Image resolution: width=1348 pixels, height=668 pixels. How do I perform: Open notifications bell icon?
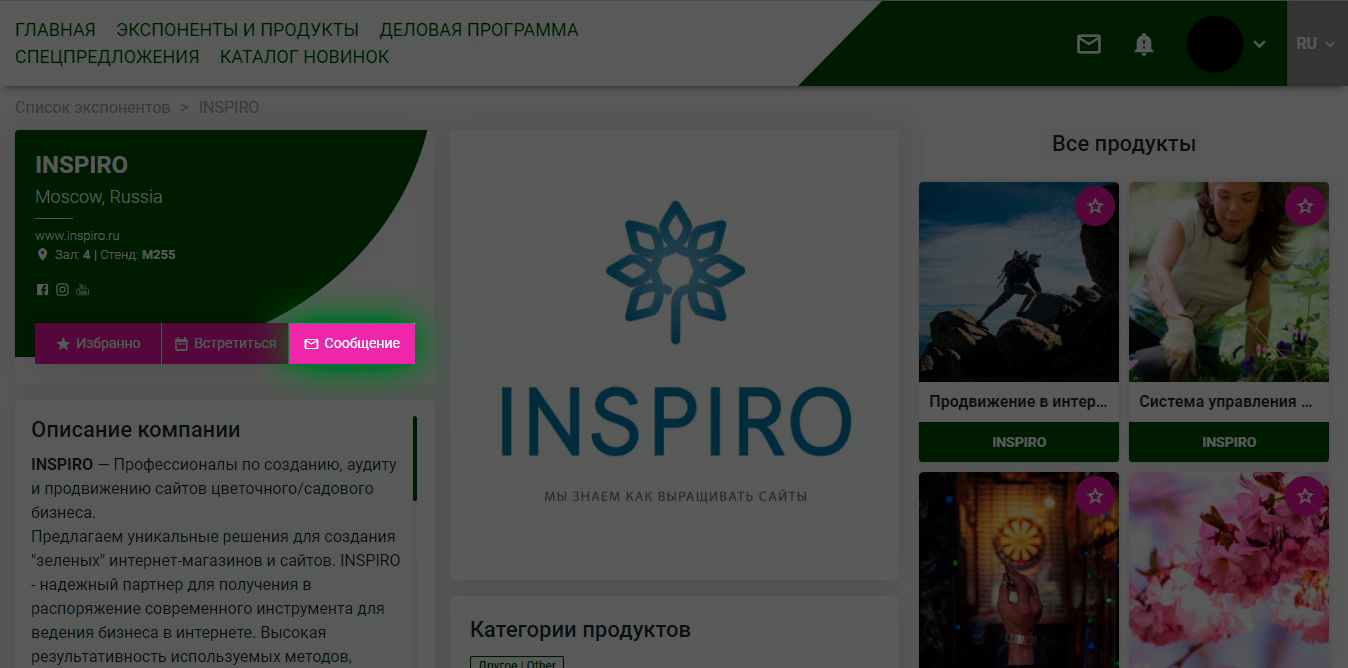click(x=1144, y=44)
